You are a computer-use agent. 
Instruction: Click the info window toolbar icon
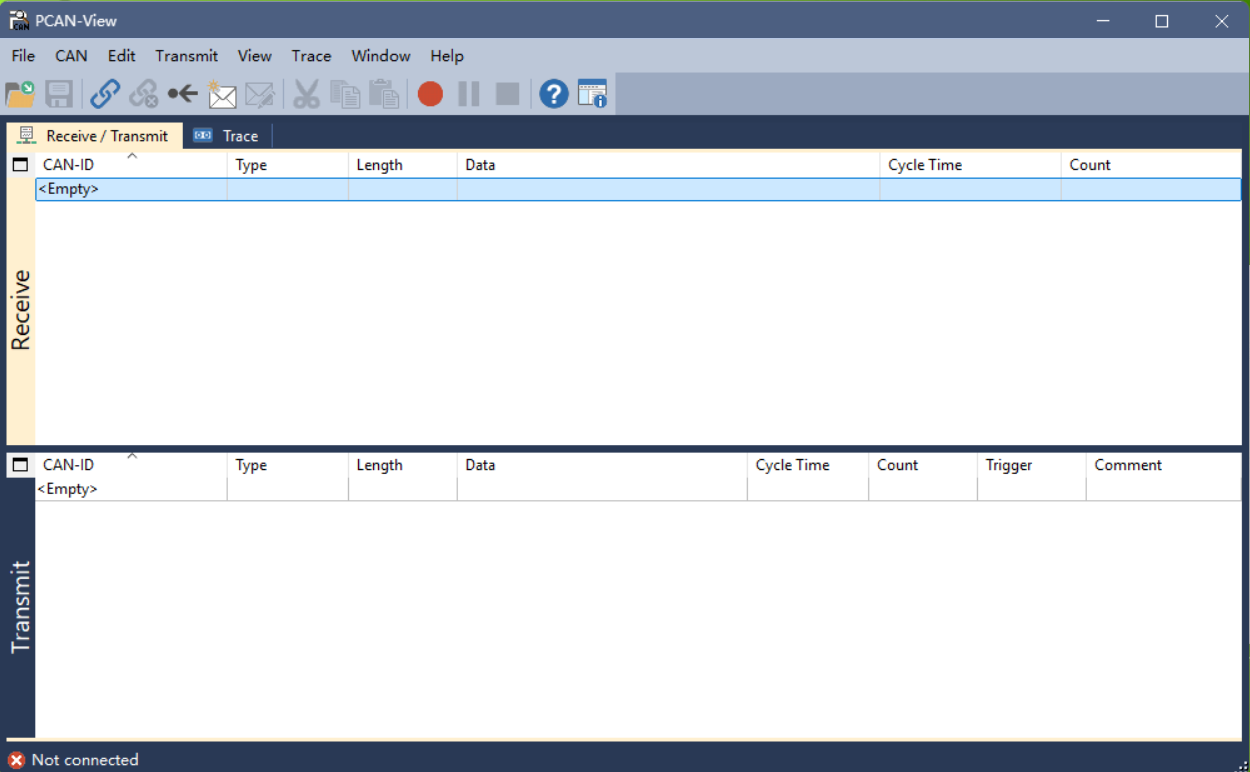click(x=592, y=94)
